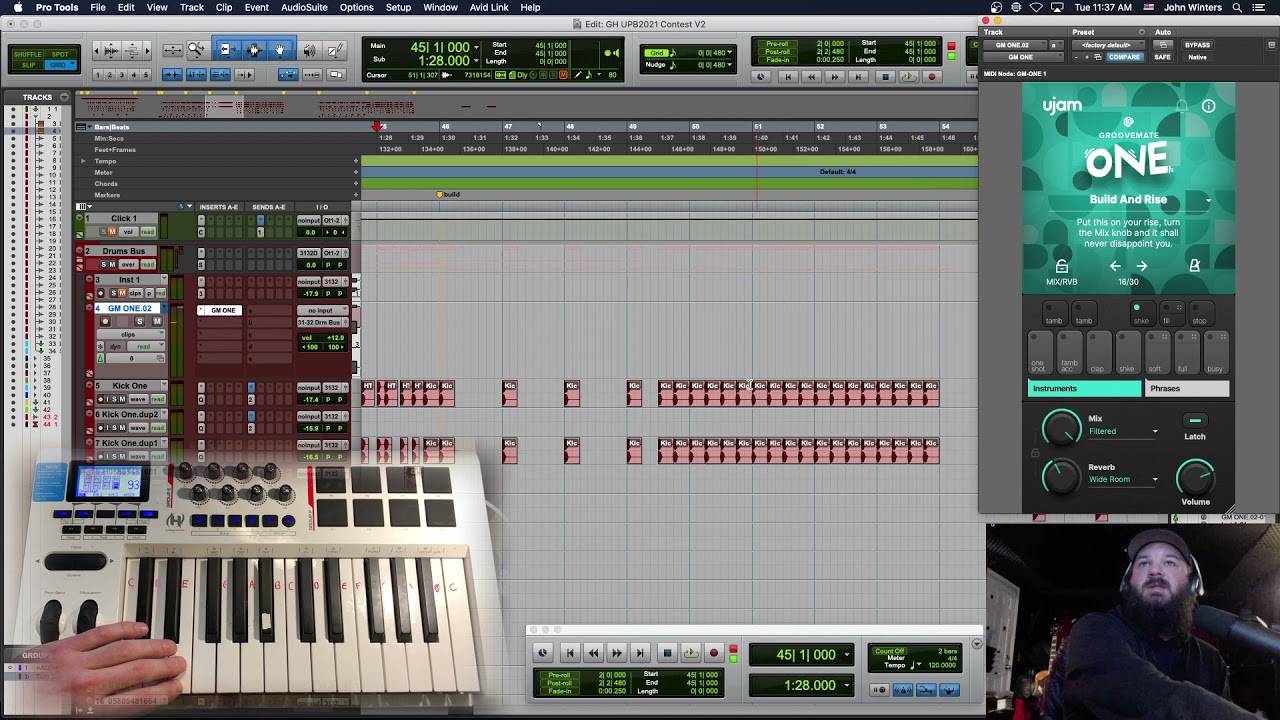Open the Groovemate ONE info icon

(1208, 106)
